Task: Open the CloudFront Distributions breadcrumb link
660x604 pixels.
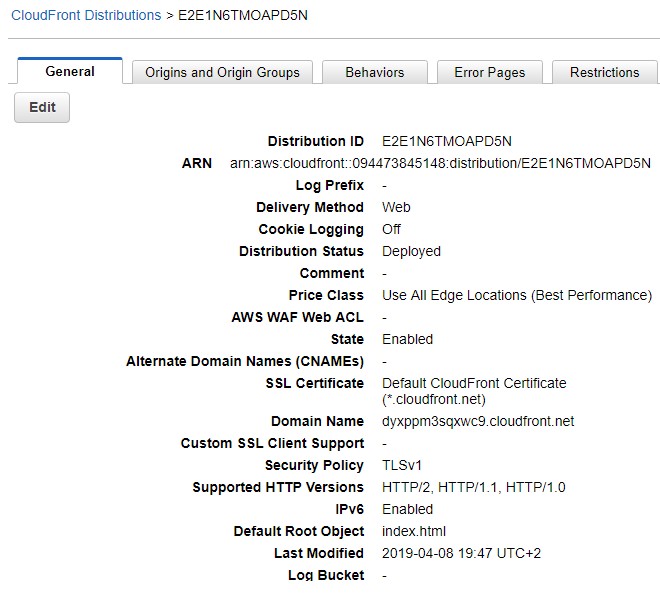Action: [86, 16]
